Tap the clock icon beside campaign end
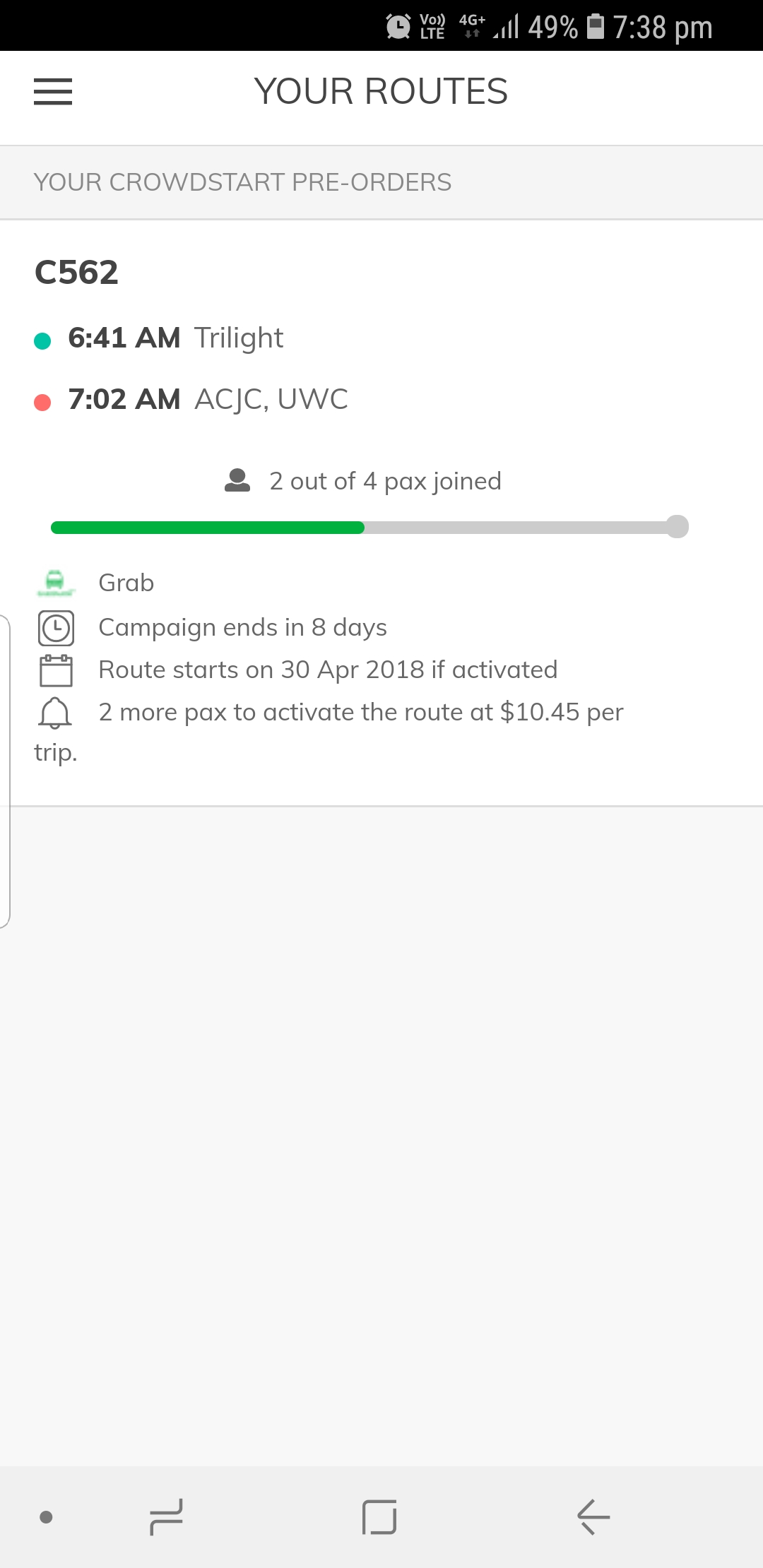Image resolution: width=763 pixels, height=1568 pixels. pyautogui.click(x=56, y=628)
